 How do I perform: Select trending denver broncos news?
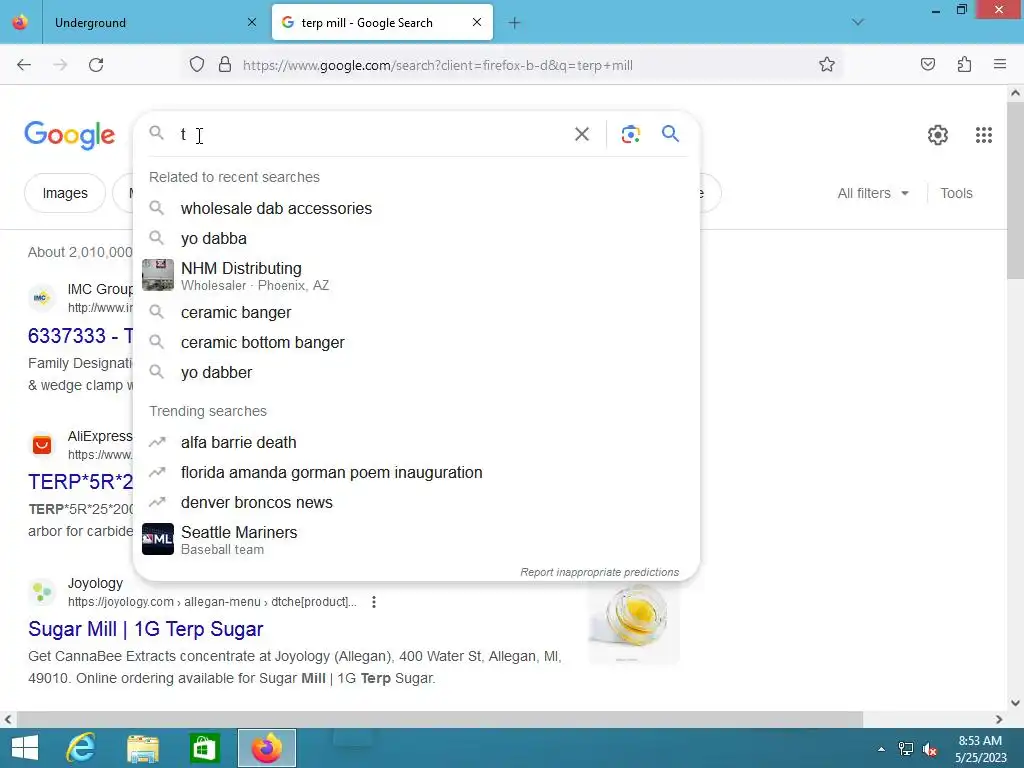tap(417, 502)
